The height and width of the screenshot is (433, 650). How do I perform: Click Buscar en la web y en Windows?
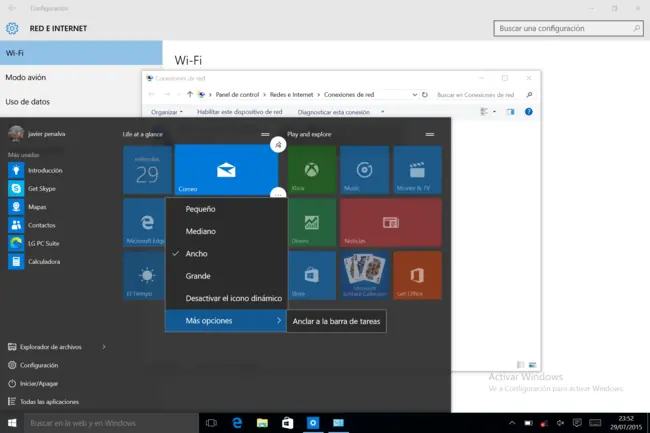point(112,423)
